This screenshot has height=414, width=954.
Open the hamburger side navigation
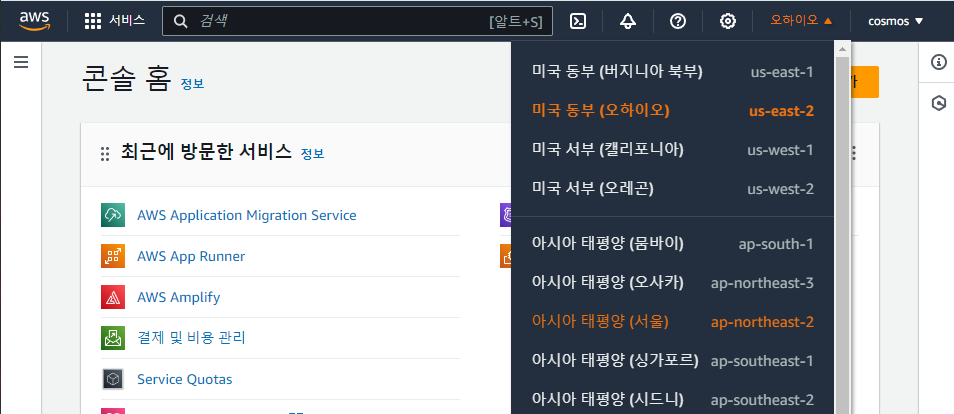tap(21, 62)
